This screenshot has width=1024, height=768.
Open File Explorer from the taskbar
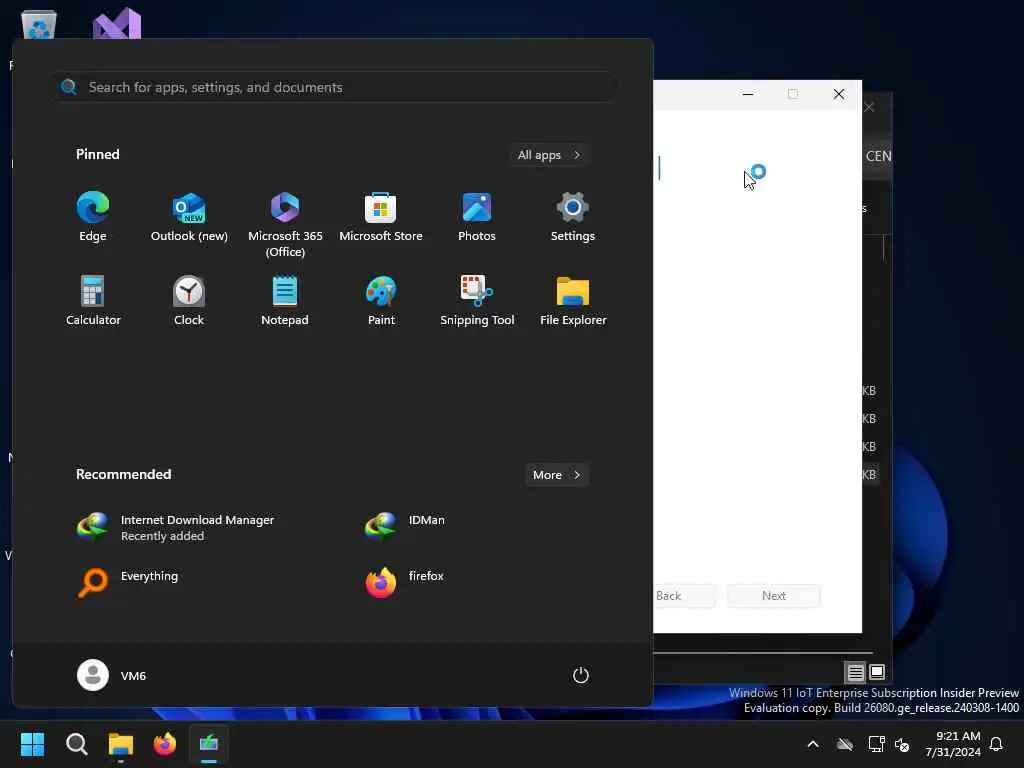coord(121,743)
